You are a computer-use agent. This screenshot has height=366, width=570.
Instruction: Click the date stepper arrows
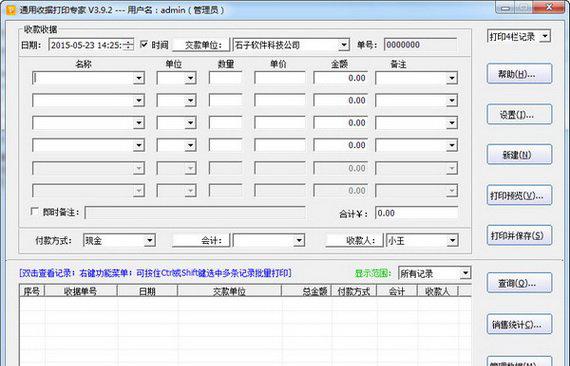point(128,45)
